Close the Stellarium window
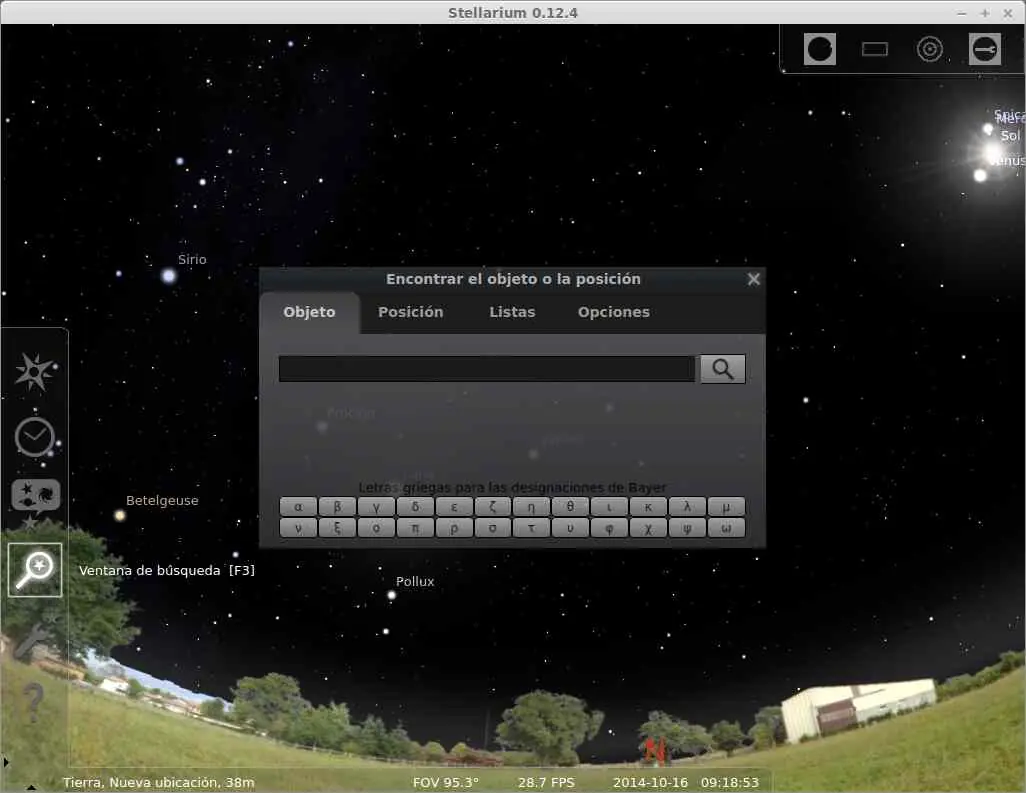 tap(1008, 13)
